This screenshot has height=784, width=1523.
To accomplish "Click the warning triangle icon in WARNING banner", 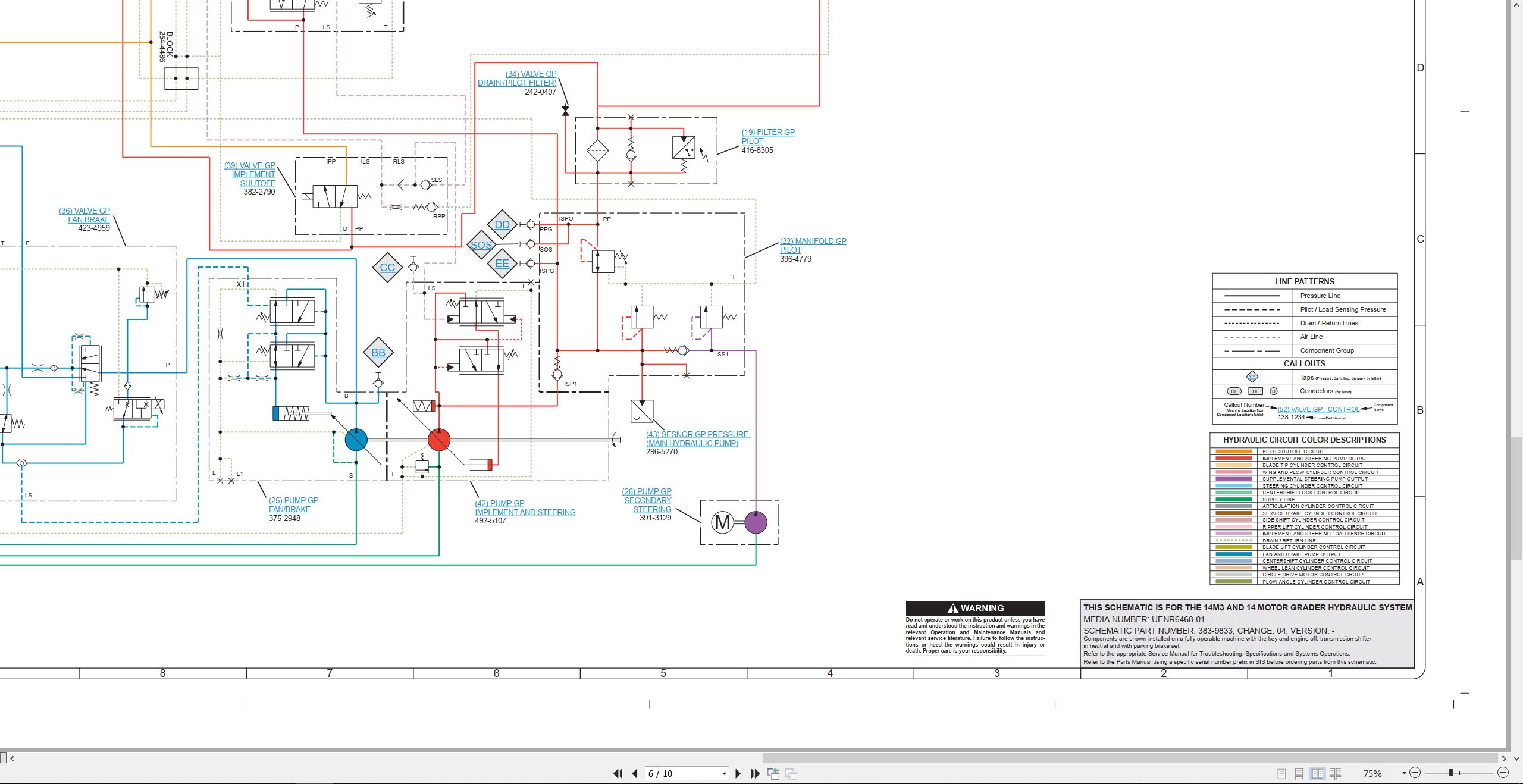I will [953, 608].
